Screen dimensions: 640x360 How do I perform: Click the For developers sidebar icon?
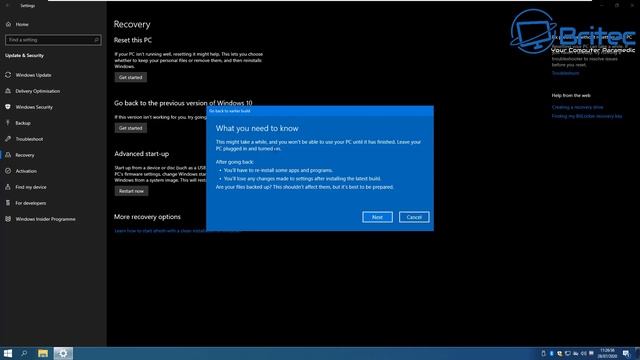pos(8,203)
